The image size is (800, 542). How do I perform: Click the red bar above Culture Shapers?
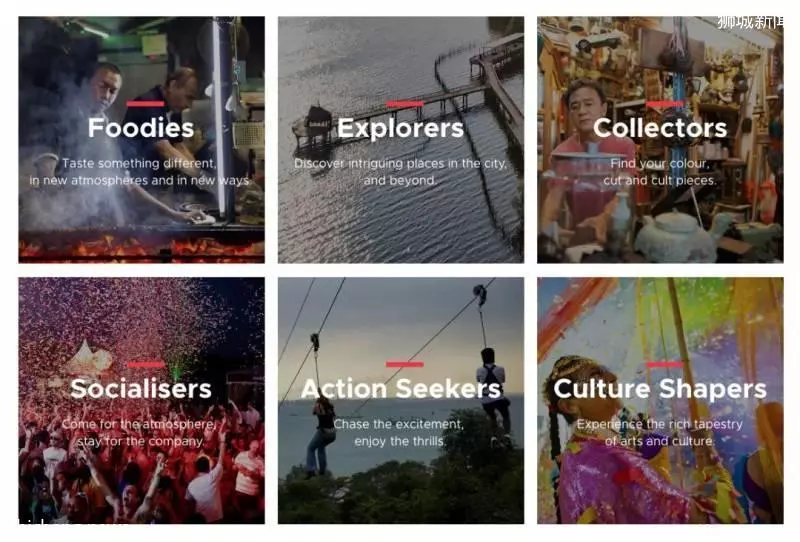coord(664,364)
